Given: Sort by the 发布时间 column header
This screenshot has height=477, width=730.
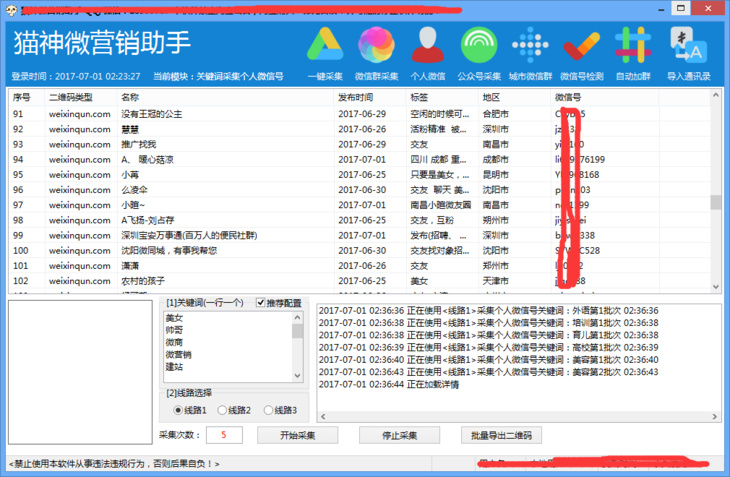Looking at the screenshot, I should [370, 97].
